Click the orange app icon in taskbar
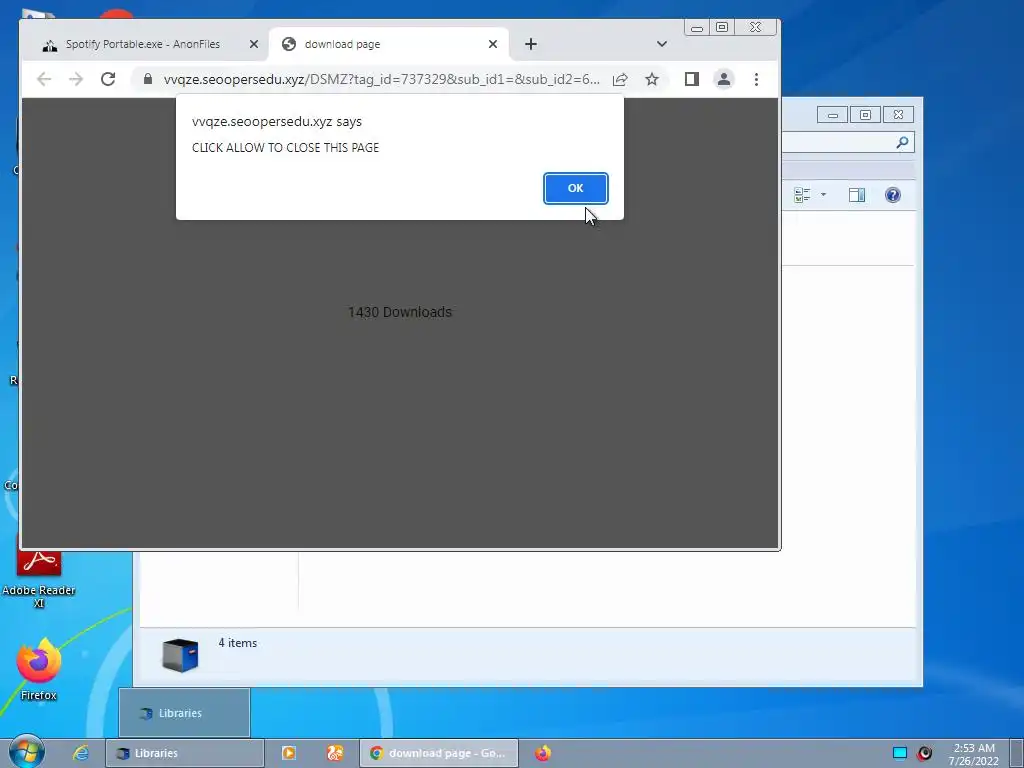1024x768 pixels. [x=335, y=753]
